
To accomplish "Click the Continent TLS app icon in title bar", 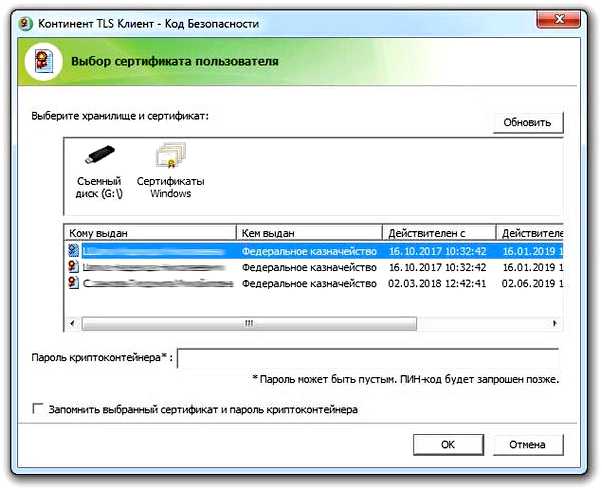I will pyautogui.click(x=25, y=23).
